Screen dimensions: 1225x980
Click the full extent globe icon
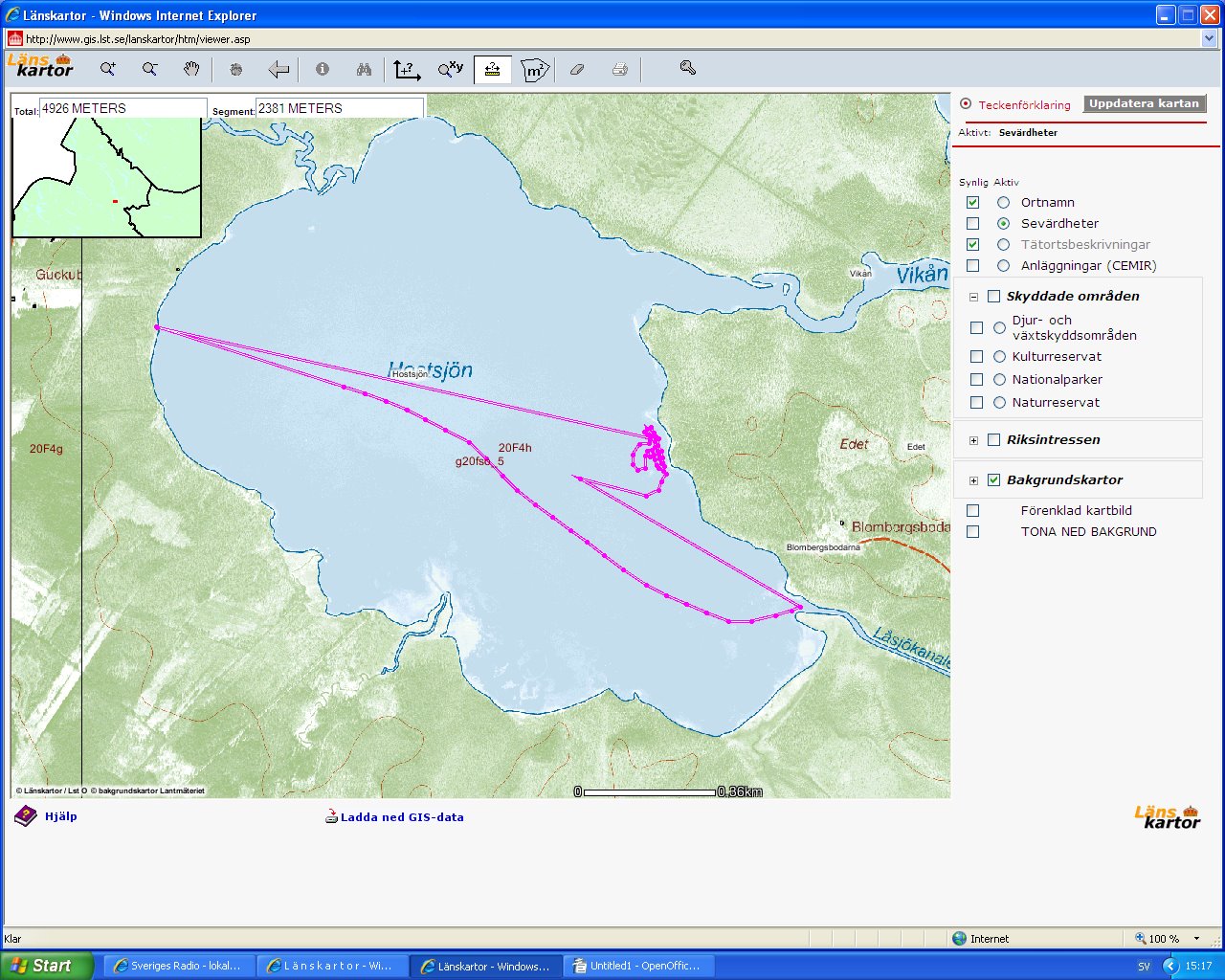236,69
